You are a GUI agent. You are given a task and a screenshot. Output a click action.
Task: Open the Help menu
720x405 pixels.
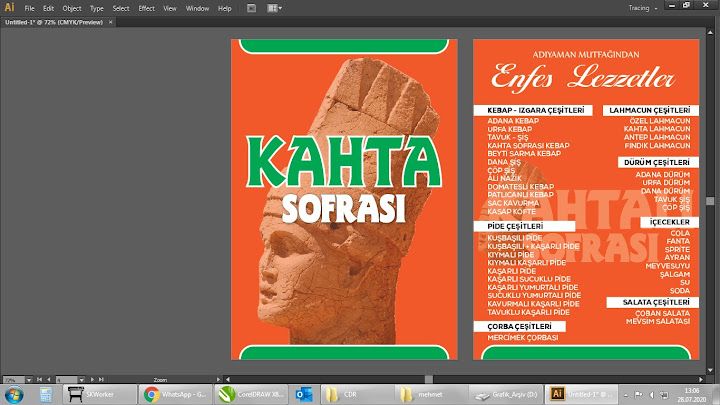[225, 8]
